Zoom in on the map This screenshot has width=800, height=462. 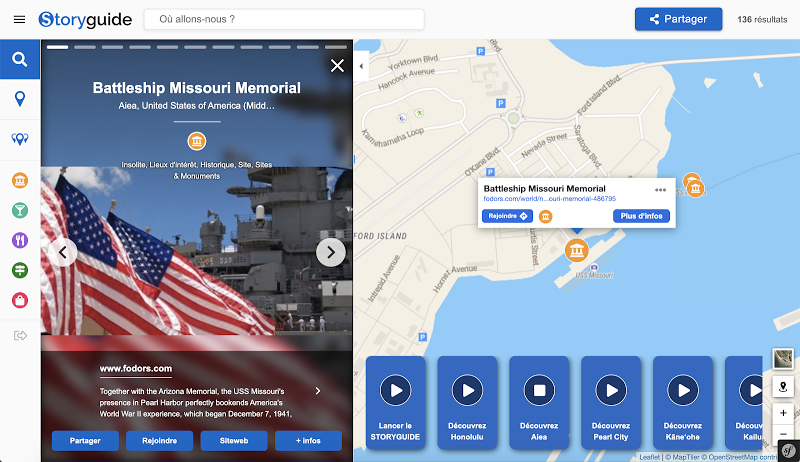click(x=783, y=413)
